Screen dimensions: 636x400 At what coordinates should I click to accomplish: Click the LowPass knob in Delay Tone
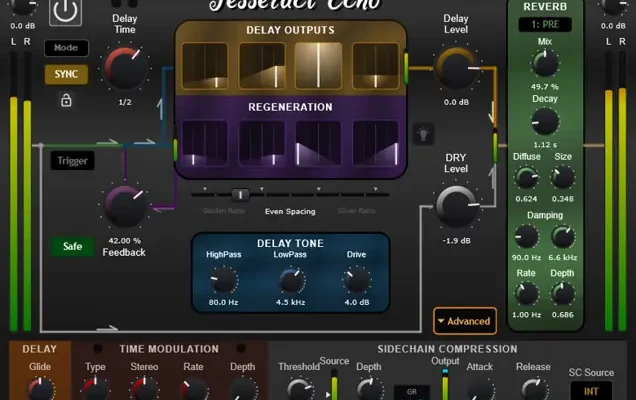tap(290, 280)
